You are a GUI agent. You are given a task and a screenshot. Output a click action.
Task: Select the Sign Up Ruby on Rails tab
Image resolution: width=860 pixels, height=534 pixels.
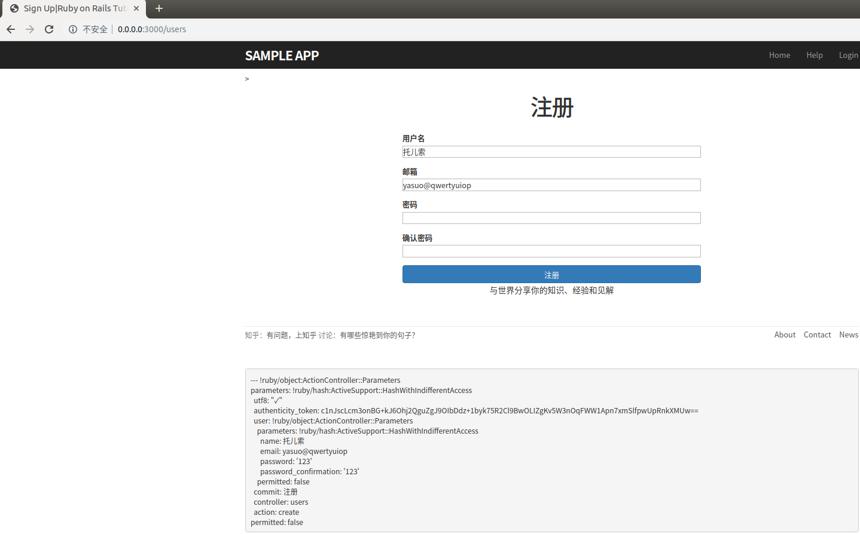(x=73, y=9)
